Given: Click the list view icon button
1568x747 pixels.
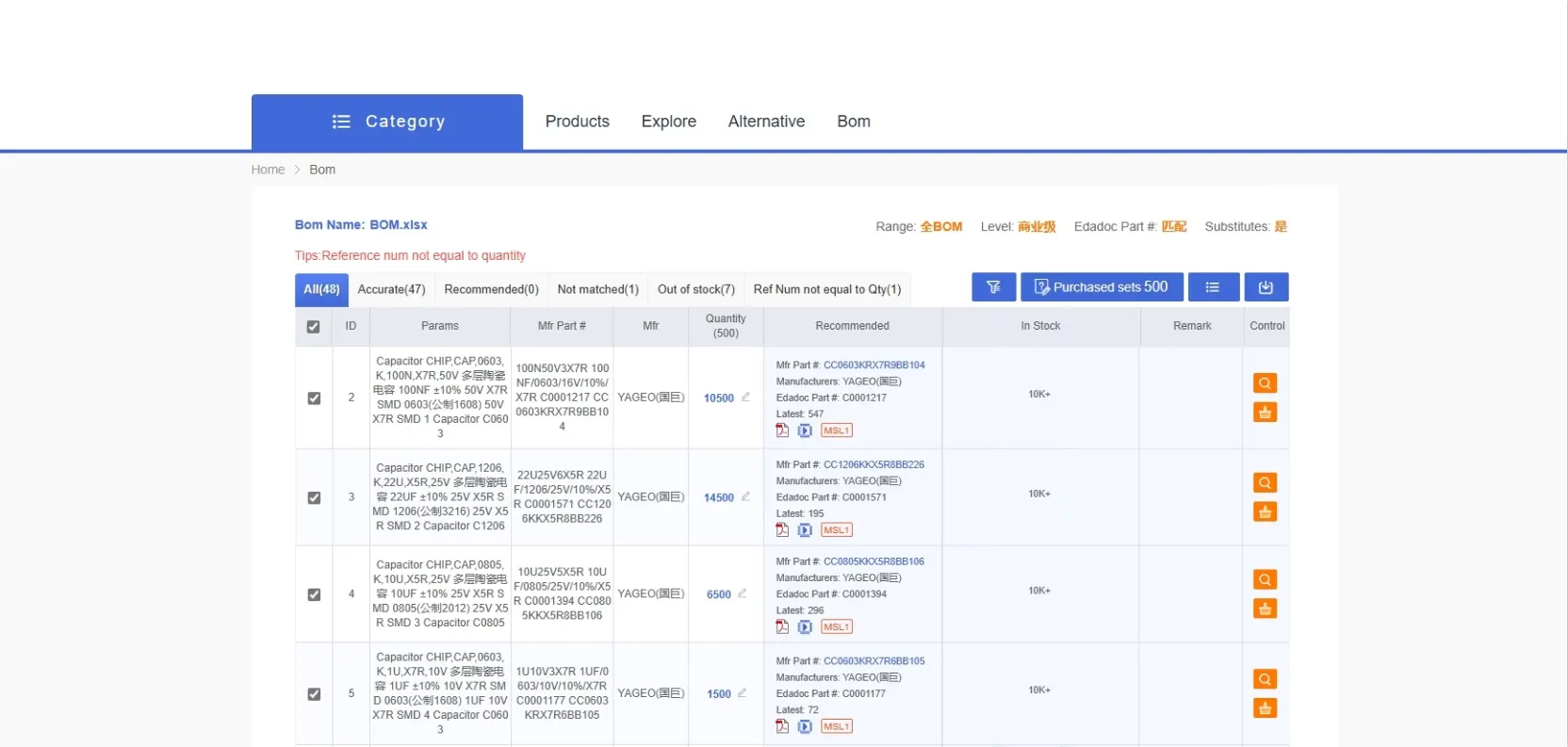Looking at the screenshot, I should pyautogui.click(x=1213, y=287).
